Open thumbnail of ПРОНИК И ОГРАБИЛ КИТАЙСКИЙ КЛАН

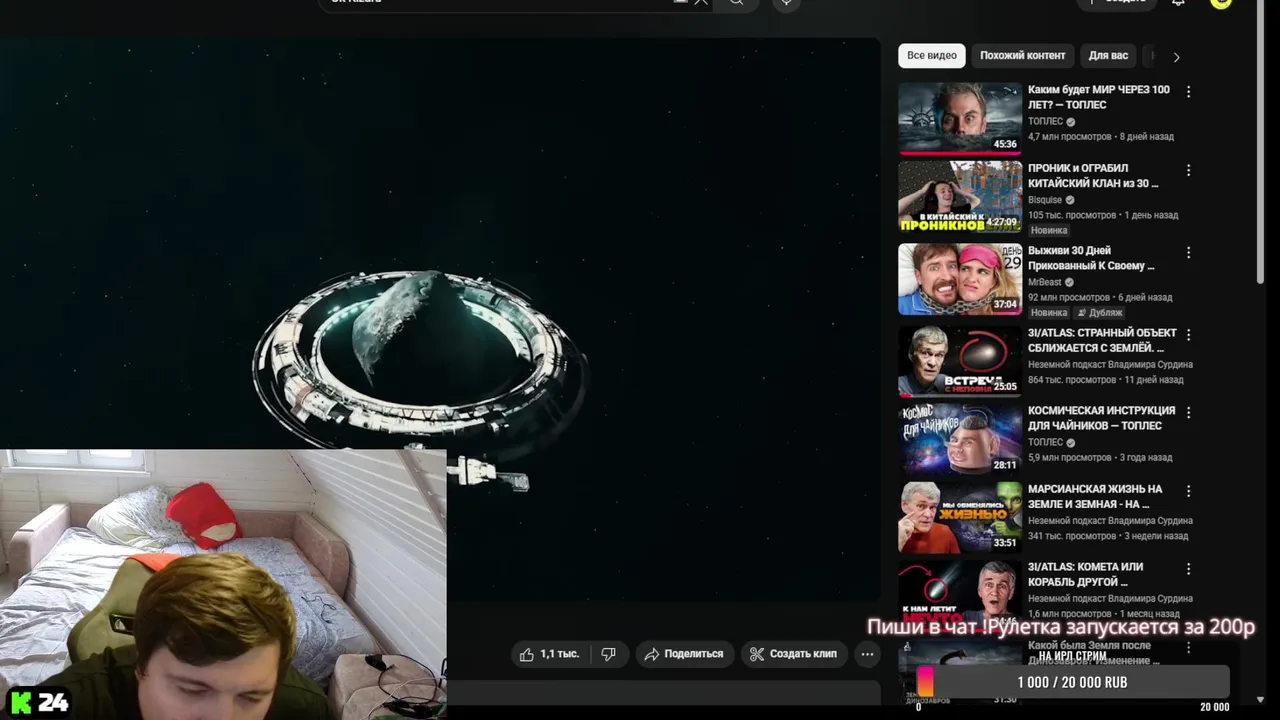pos(960,197)
